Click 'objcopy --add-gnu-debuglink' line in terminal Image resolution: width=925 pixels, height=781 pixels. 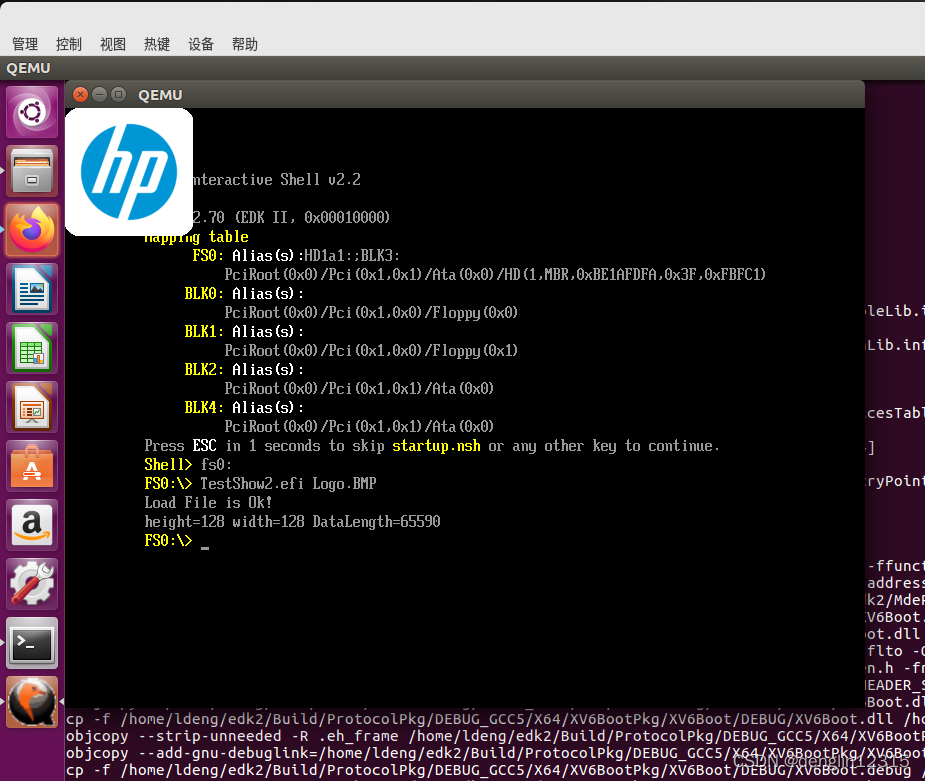click(x=495, y=753)
